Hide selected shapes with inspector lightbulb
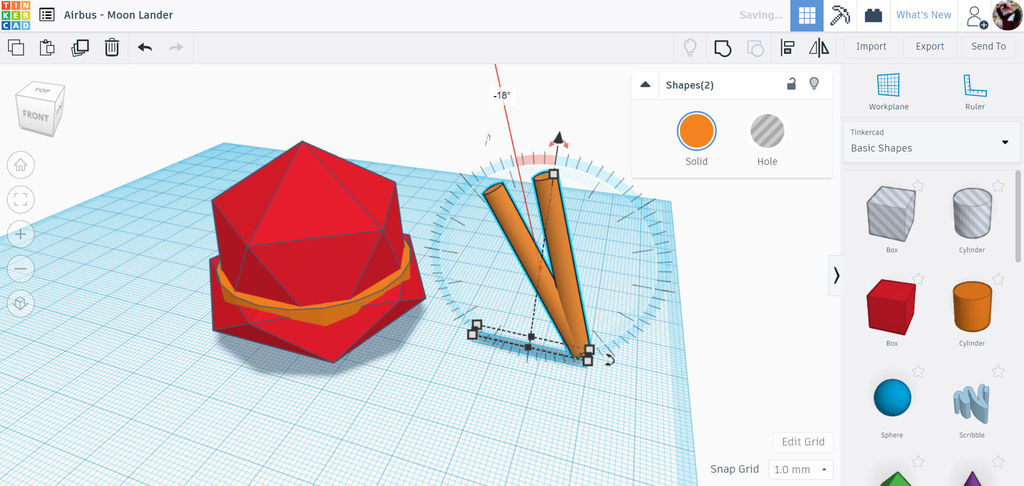The image size is (1024, 486). coord(814,84)
